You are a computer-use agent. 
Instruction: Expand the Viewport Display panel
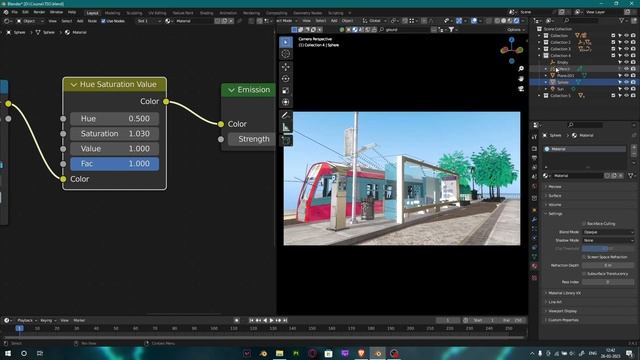(562, 311)
